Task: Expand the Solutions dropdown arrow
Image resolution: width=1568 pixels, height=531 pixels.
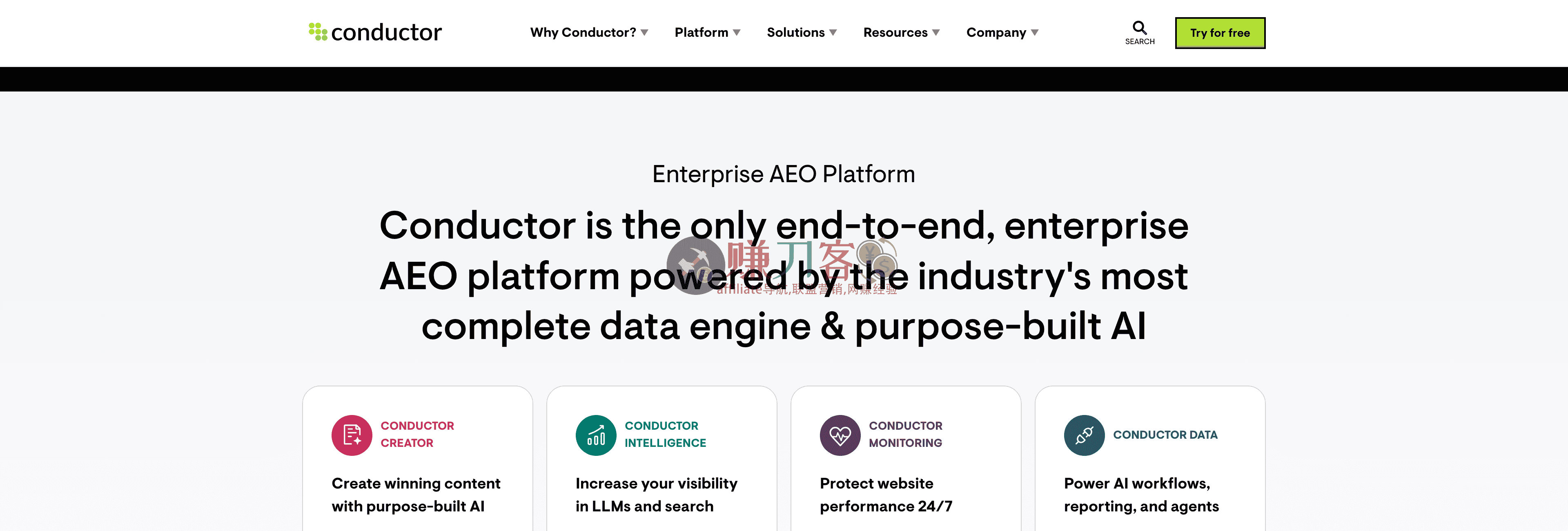Action: point(833,33)
